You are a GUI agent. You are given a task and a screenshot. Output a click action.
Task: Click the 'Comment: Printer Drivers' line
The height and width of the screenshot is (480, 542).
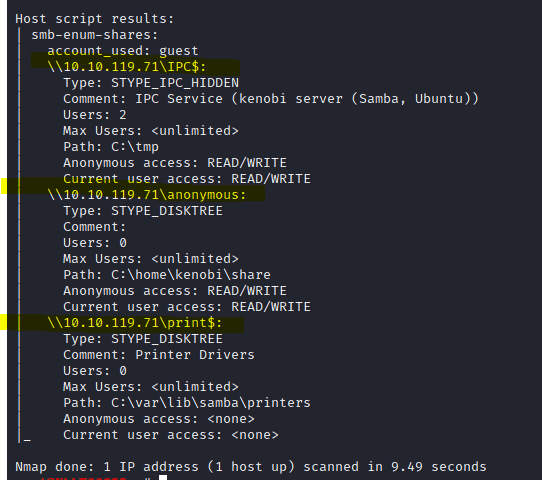point(159,355)
